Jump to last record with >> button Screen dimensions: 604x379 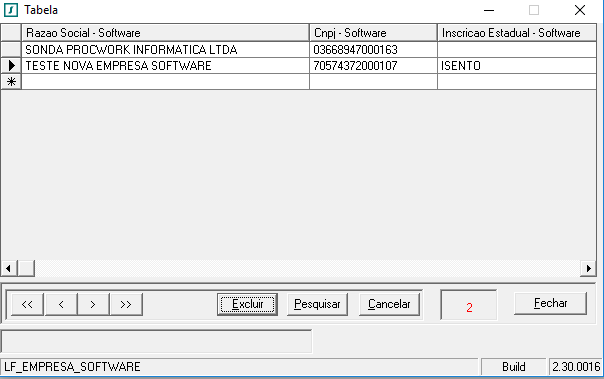click(x=126, y=304)
